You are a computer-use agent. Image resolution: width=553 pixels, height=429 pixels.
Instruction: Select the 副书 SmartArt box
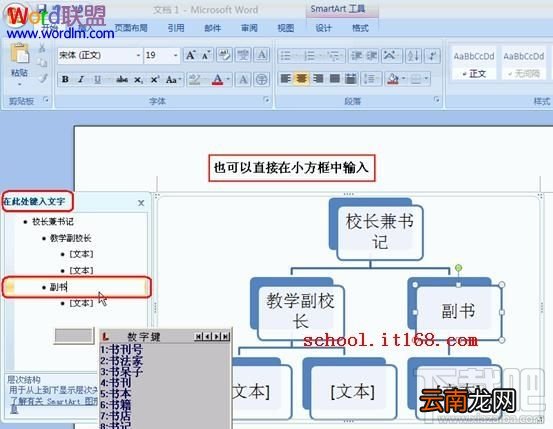tap(458, 312)
